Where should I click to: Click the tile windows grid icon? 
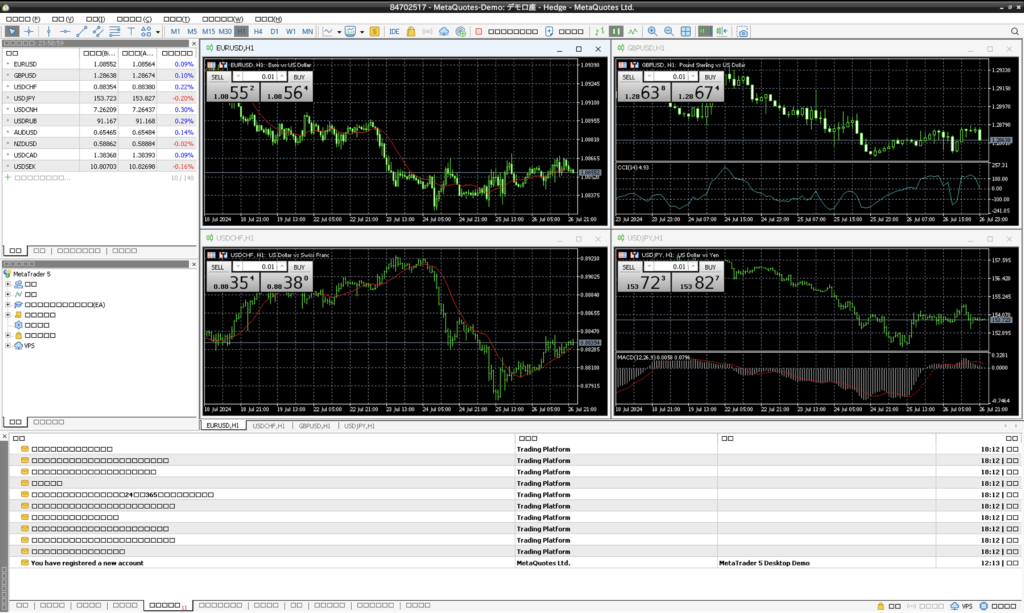[x=685, y=31]
